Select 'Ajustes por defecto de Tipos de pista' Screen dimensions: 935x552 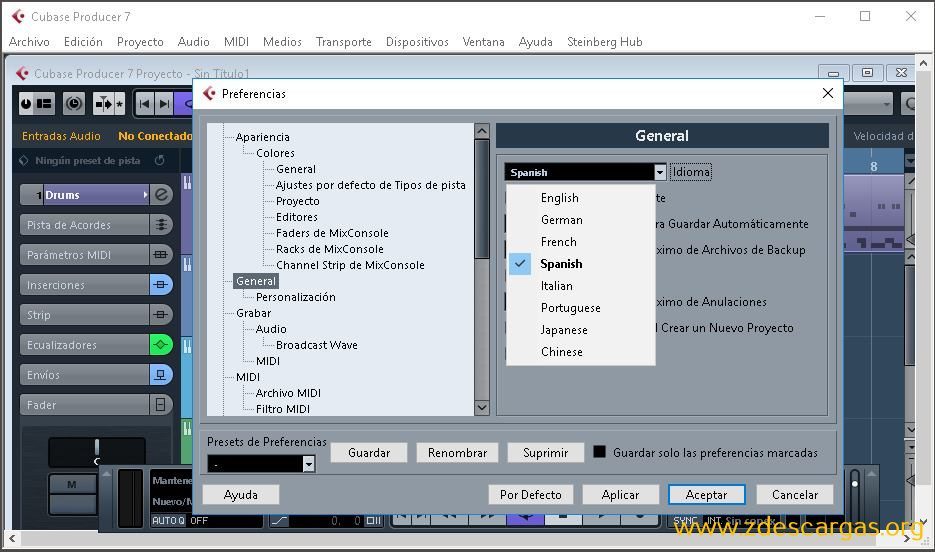(x=370, y=185)
